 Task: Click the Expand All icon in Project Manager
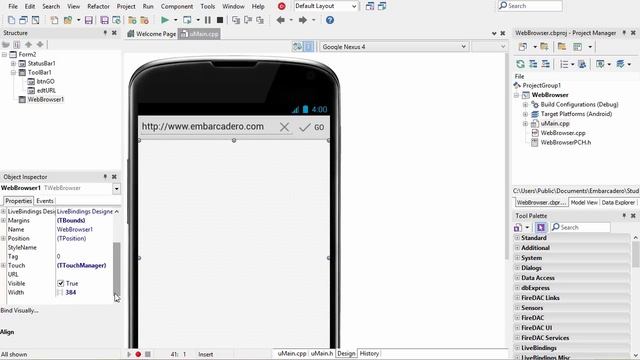[533, 64]
